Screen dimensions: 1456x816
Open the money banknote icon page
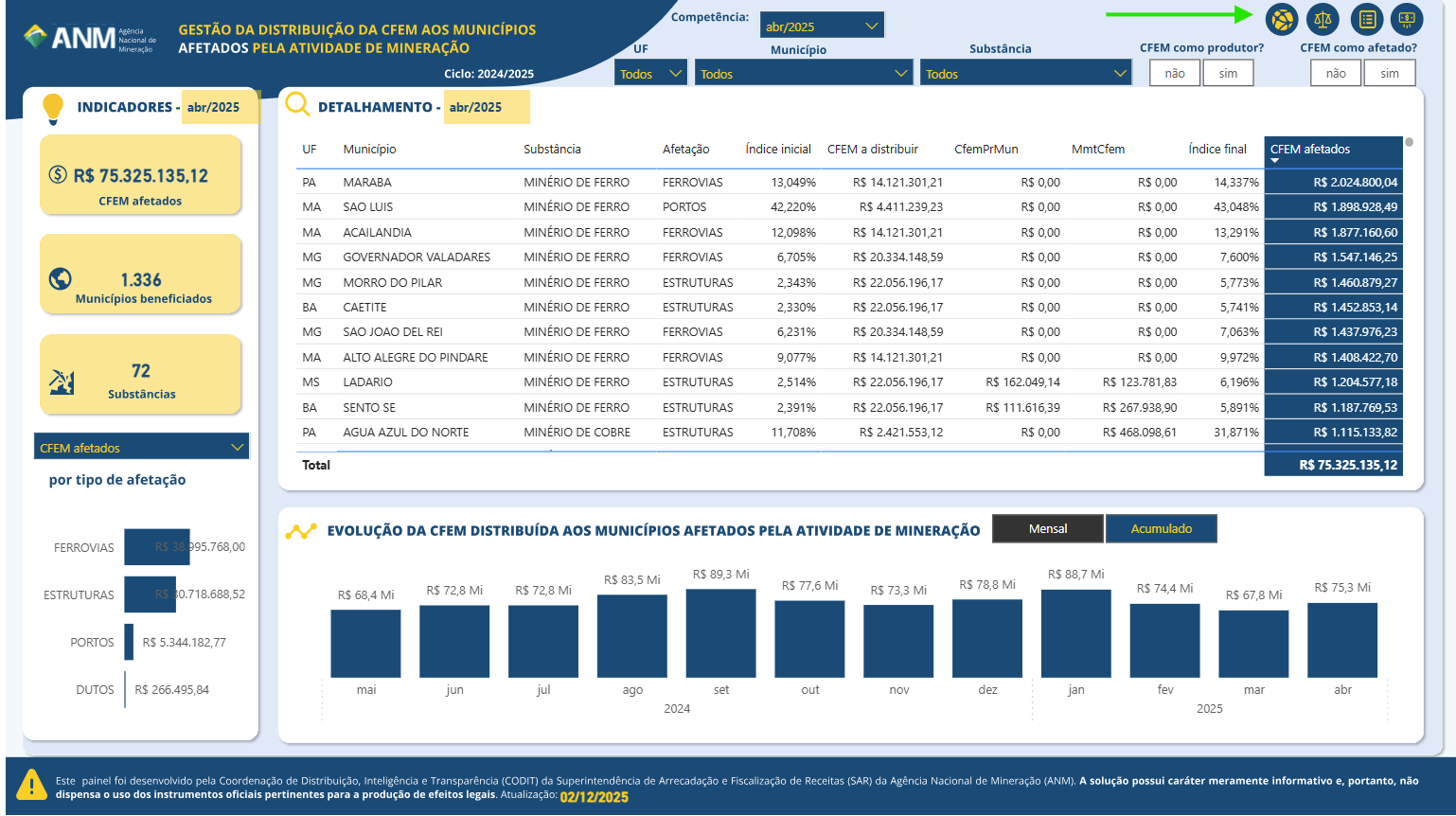(1407, 19)
